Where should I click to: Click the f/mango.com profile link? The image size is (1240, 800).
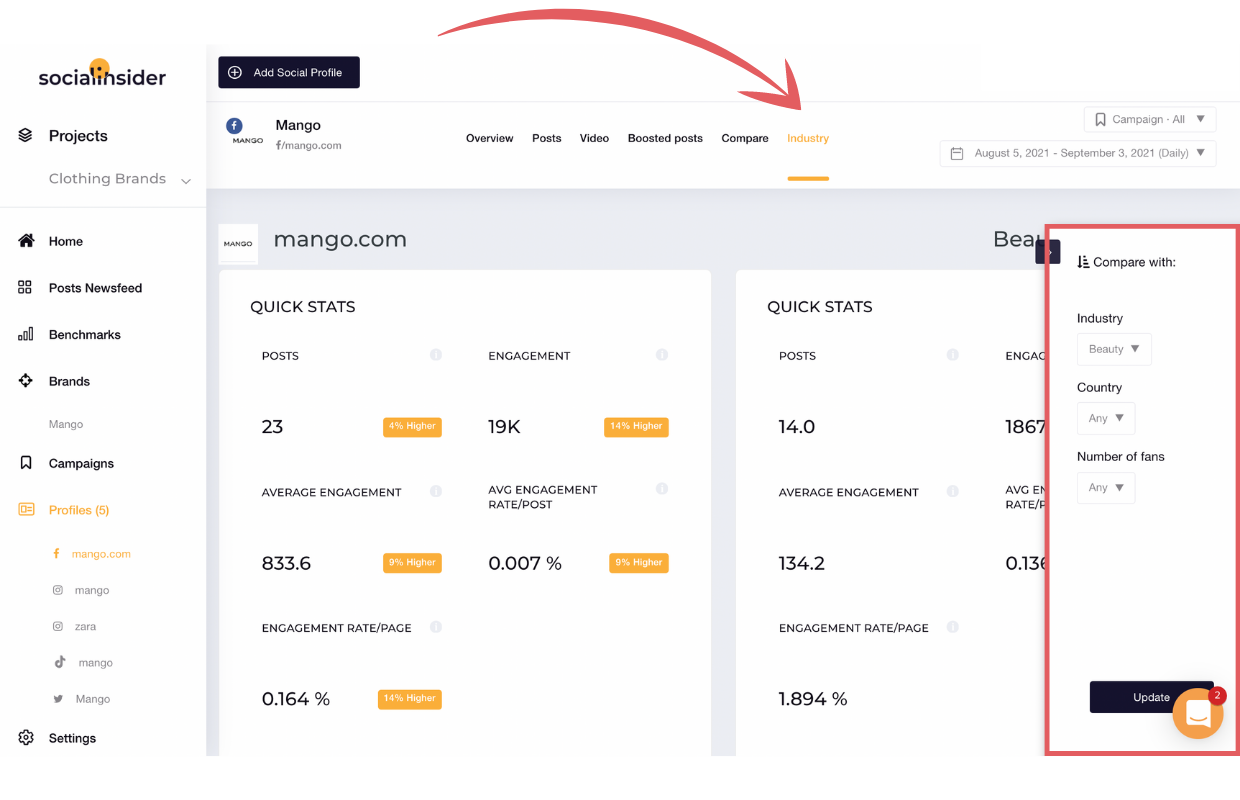[309, 145]
